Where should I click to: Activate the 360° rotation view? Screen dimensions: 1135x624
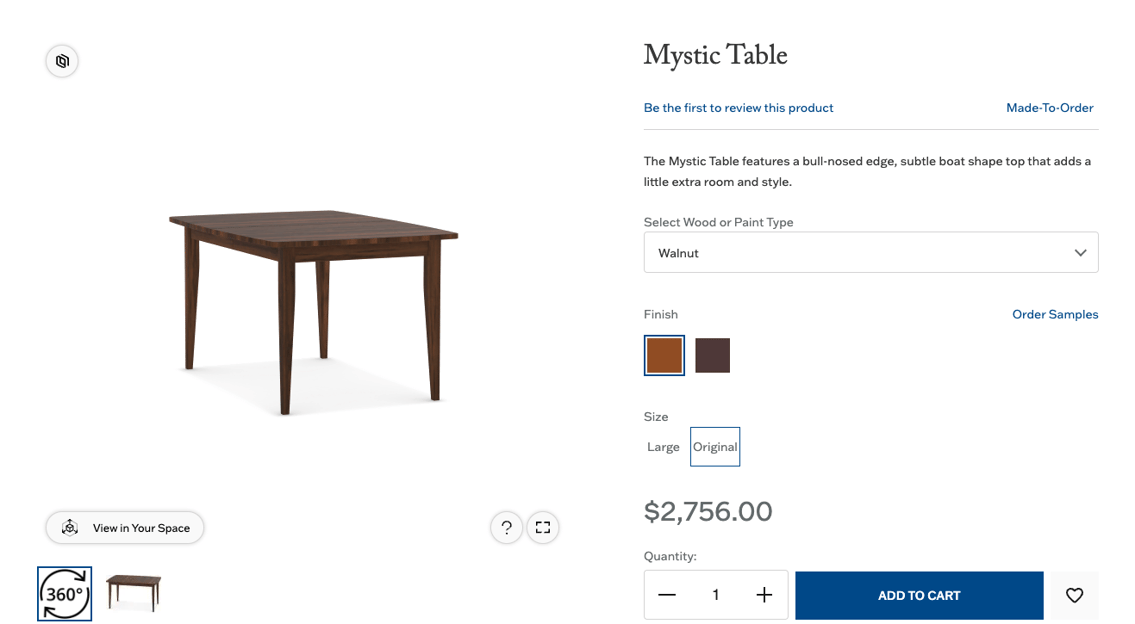point(63,593)
